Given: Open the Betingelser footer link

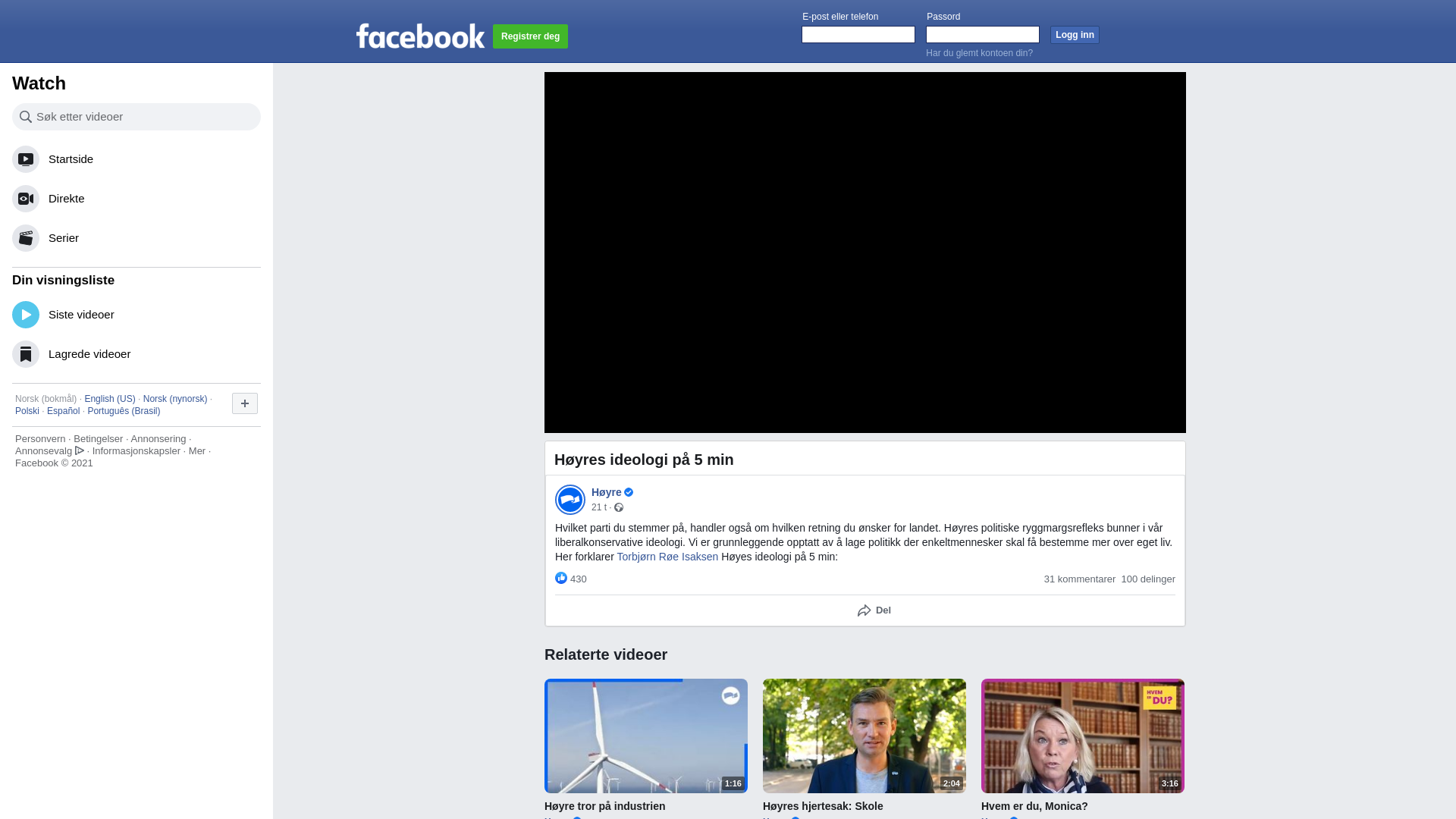Looking at the screenshot, I should (98, 439).
